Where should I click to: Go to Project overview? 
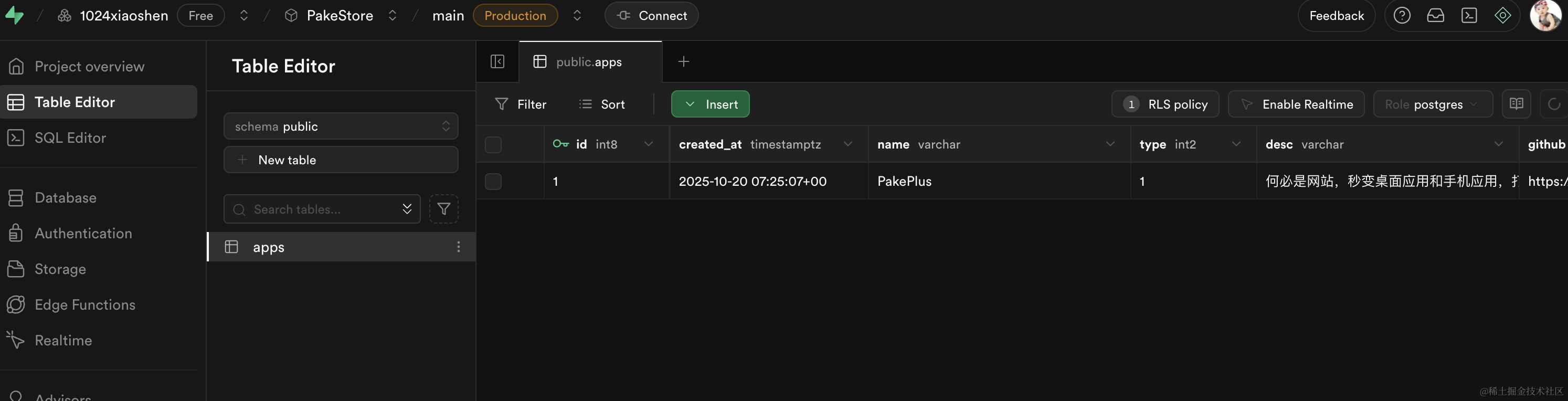tap(99, 66)
